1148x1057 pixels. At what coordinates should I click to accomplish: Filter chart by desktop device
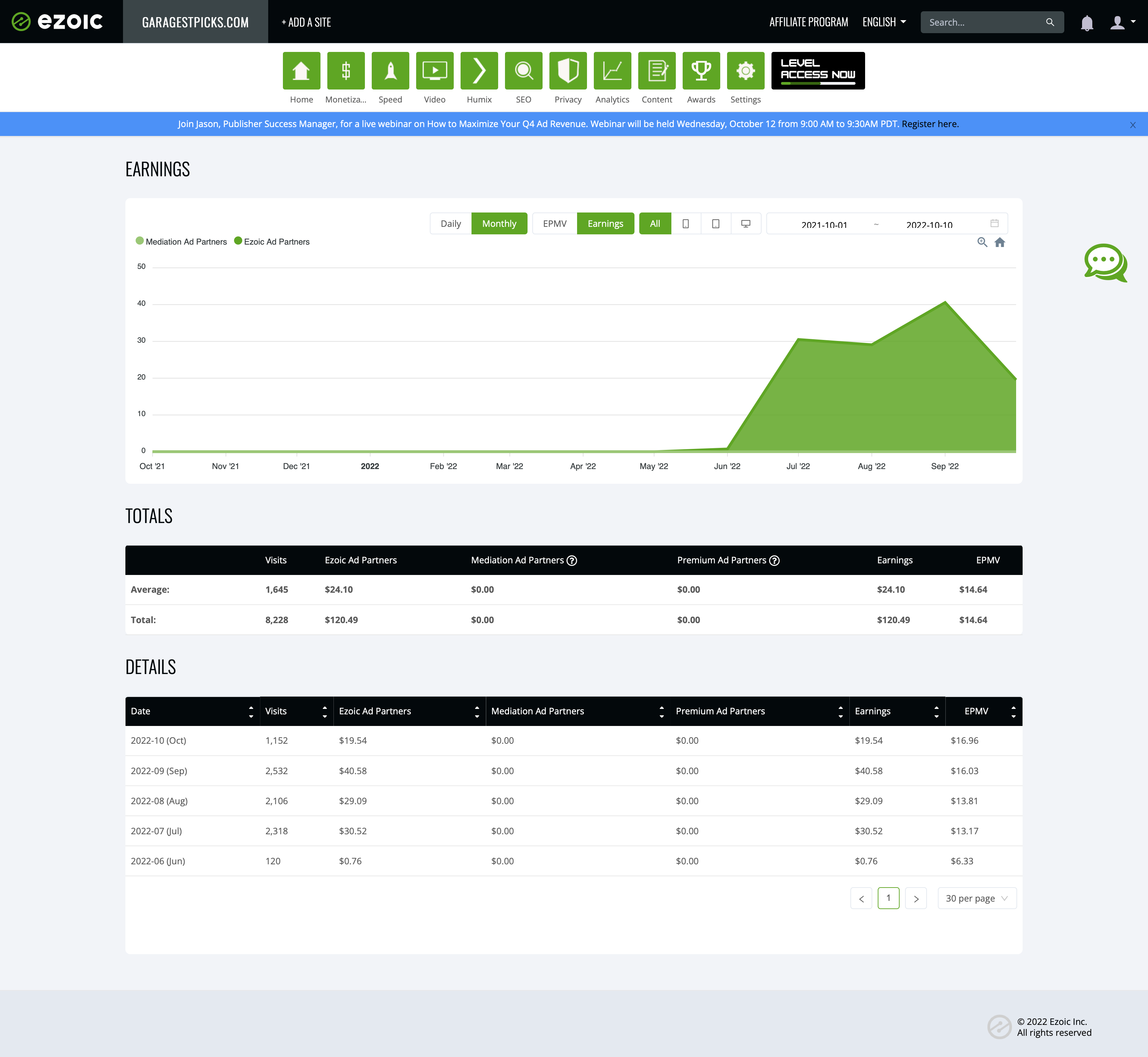click(746, 224)
